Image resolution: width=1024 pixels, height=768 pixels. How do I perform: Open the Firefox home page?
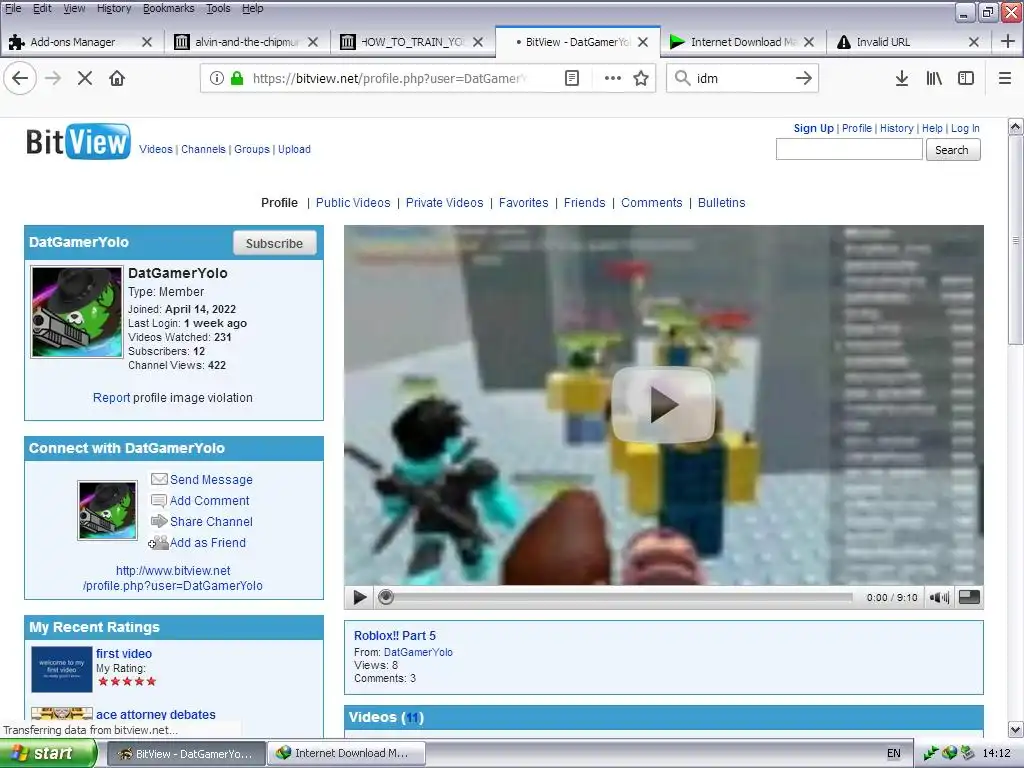(117, 78)
